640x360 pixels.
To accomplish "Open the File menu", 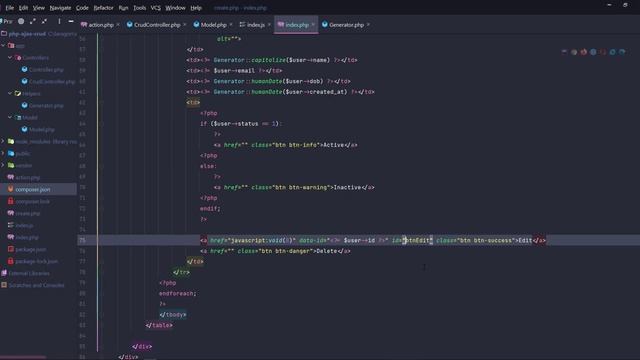I will [x=9, y=8].
